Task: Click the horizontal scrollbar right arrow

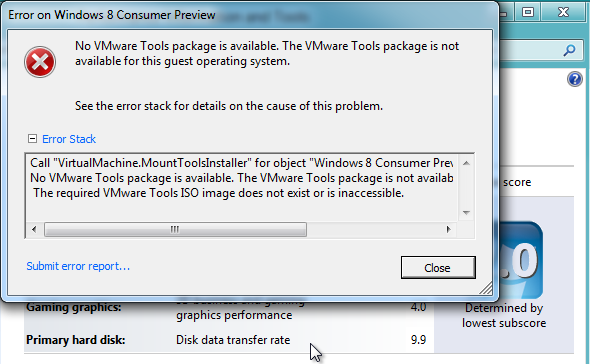Action: pyautogui.click(x=448, y=229)
